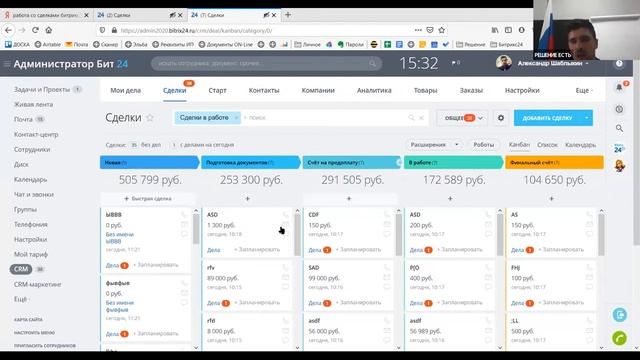Add deal with plus in Финальный счёт column
Viewport: 640px width, 360px height.
tap(551, 199)
